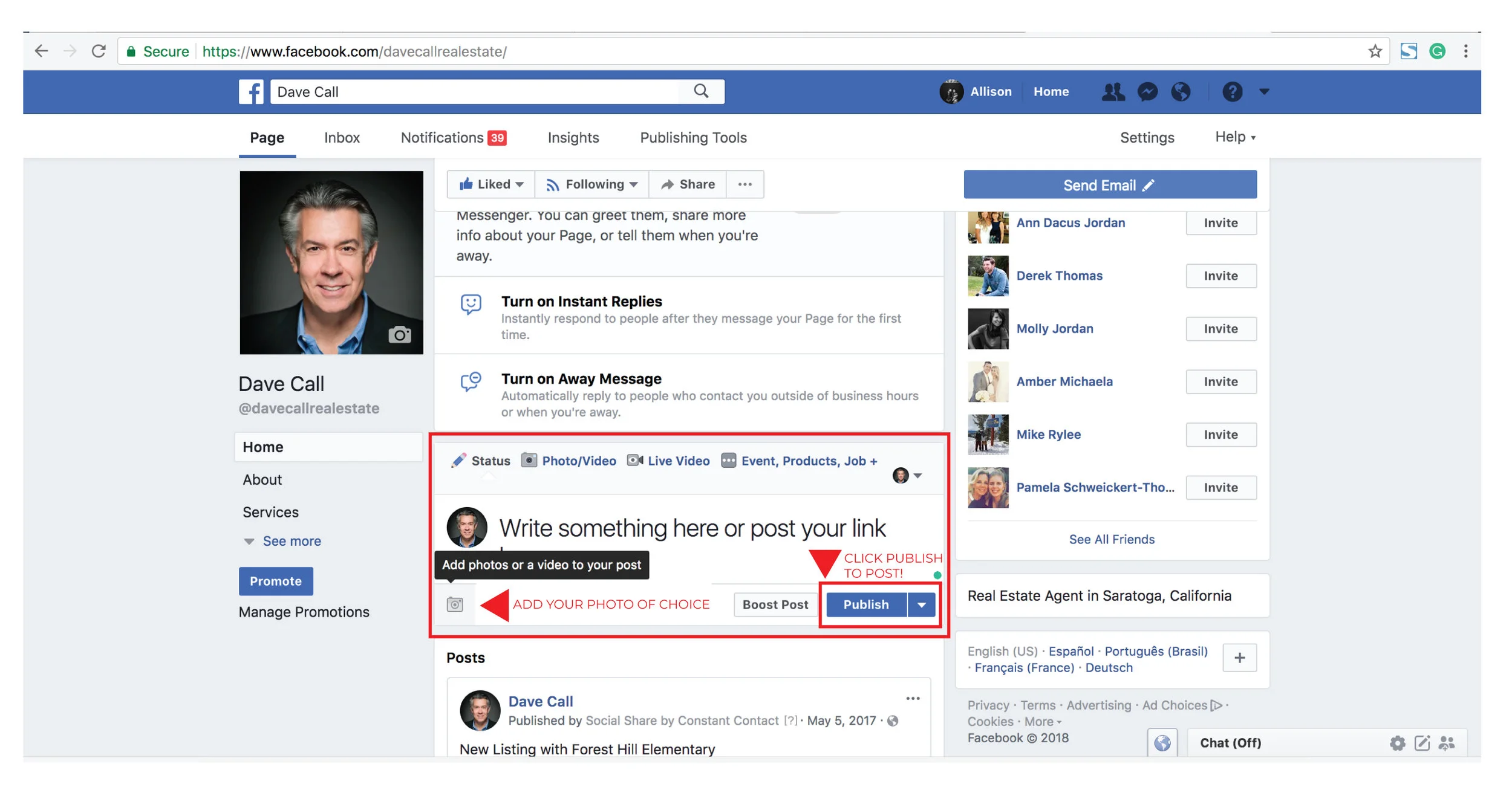Switch to Page tab
The image size is (1512, 790).
(267, 138)
